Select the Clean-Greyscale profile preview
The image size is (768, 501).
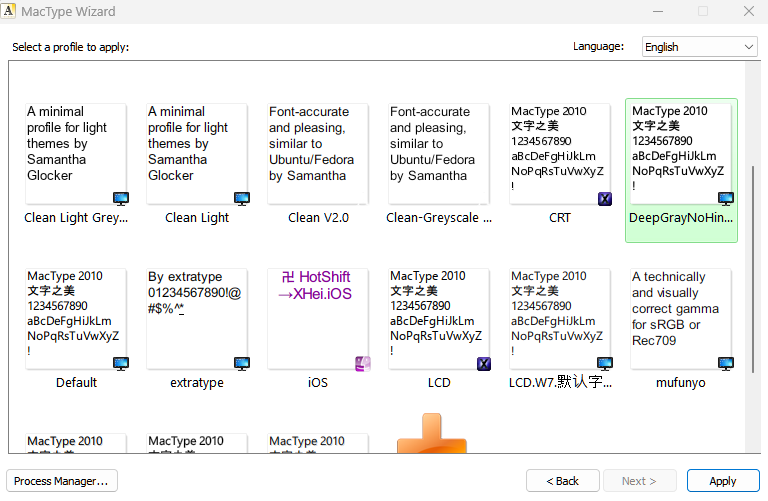click(439, 154)
